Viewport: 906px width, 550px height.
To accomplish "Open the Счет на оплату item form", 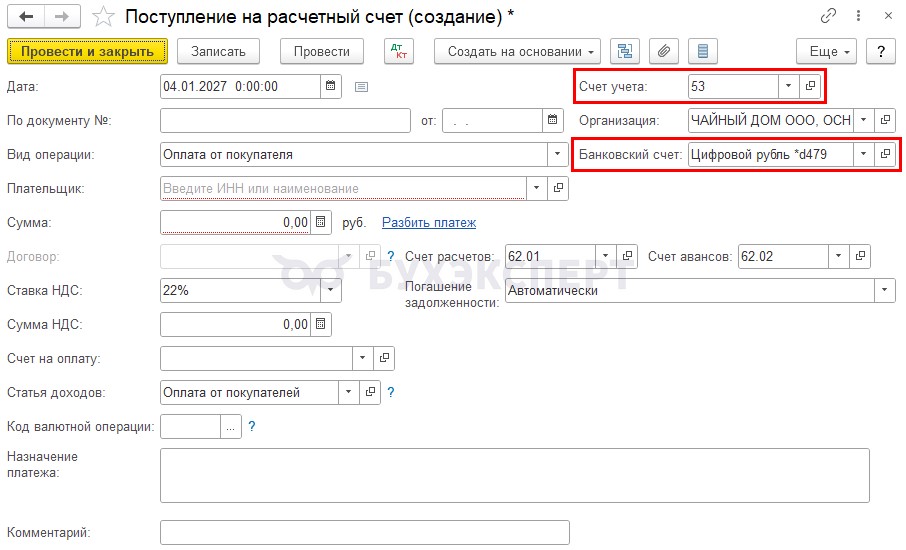I will click(384, 358).
